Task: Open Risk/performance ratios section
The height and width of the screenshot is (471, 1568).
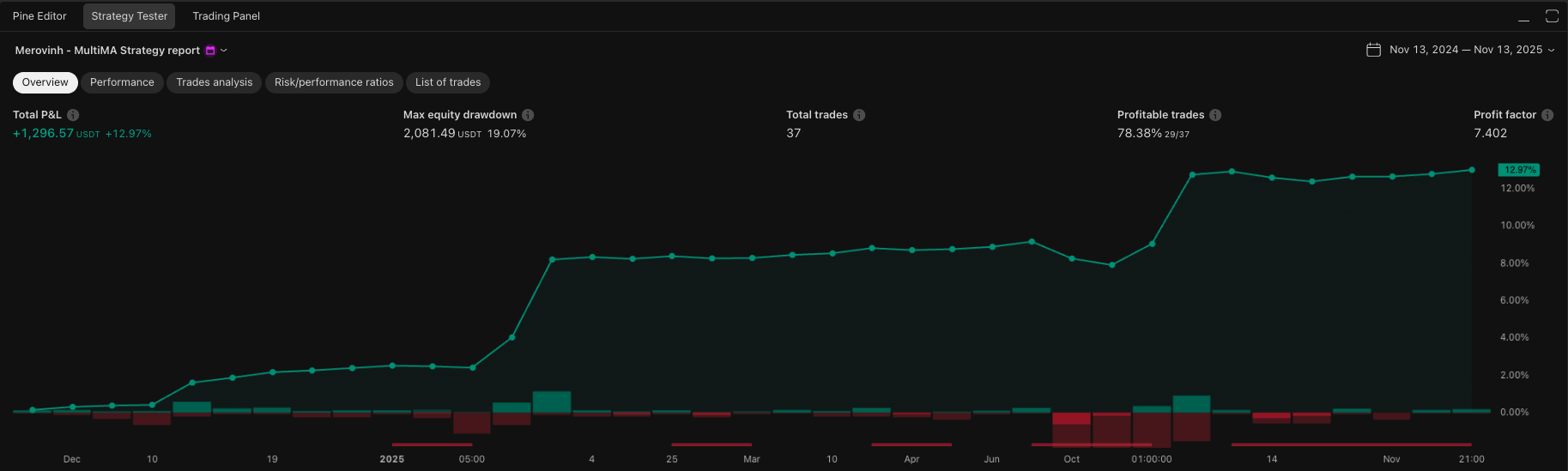Action: (x=334, y=82)
